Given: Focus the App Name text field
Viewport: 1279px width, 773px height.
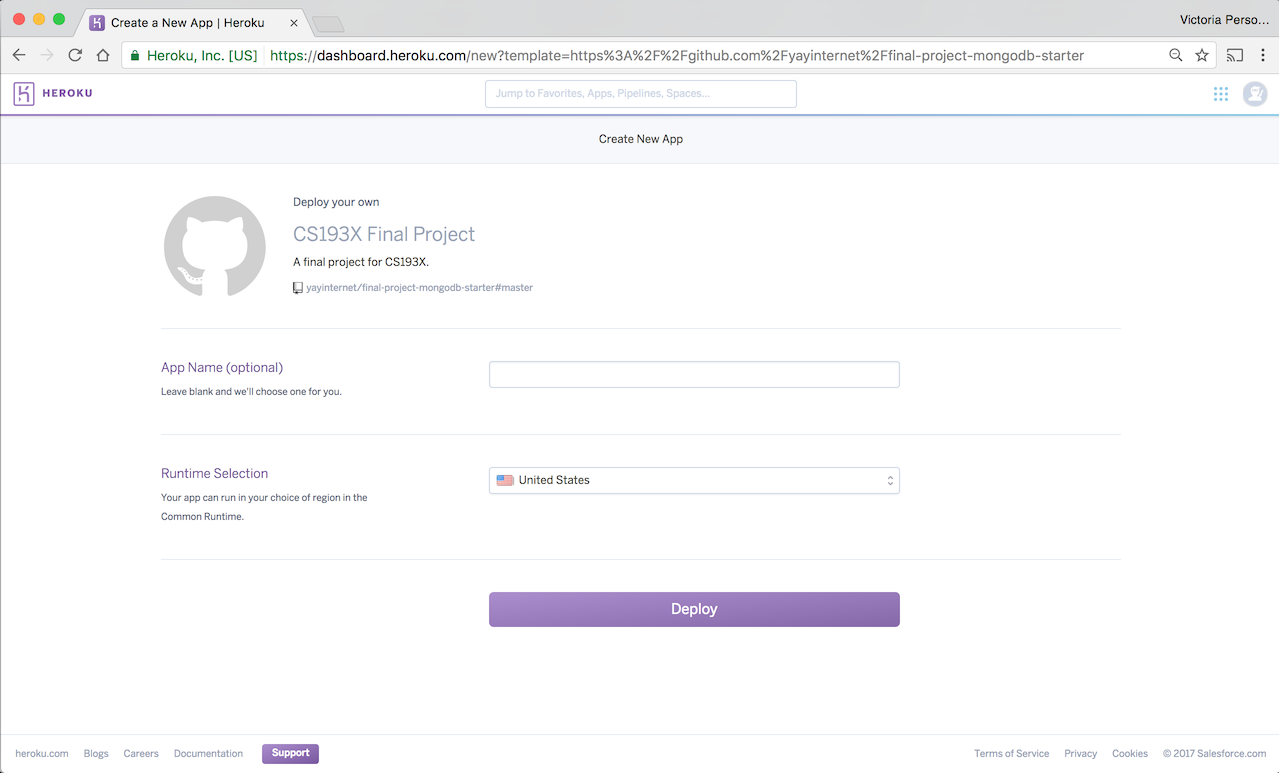Looking at the screenshot, I should pos(694,375).
